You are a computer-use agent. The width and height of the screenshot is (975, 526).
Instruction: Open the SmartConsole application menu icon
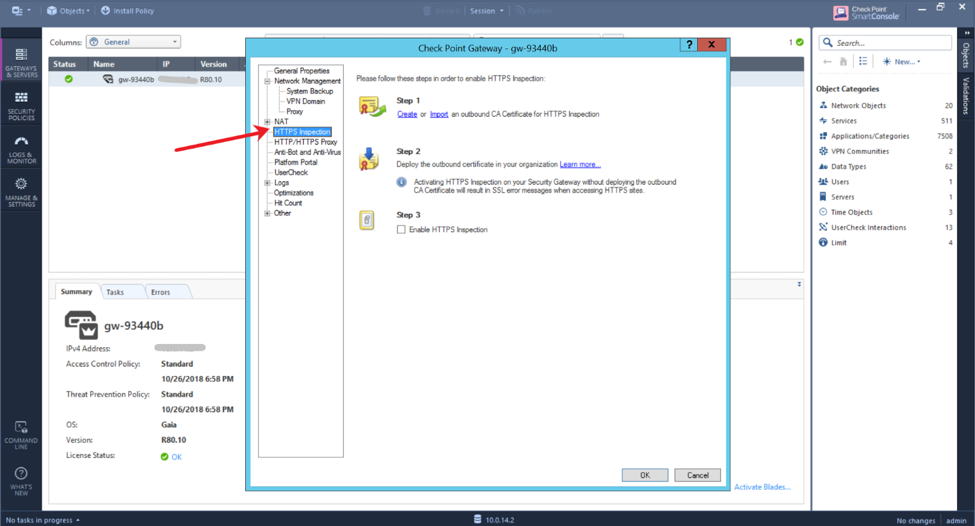pos(20,11)
